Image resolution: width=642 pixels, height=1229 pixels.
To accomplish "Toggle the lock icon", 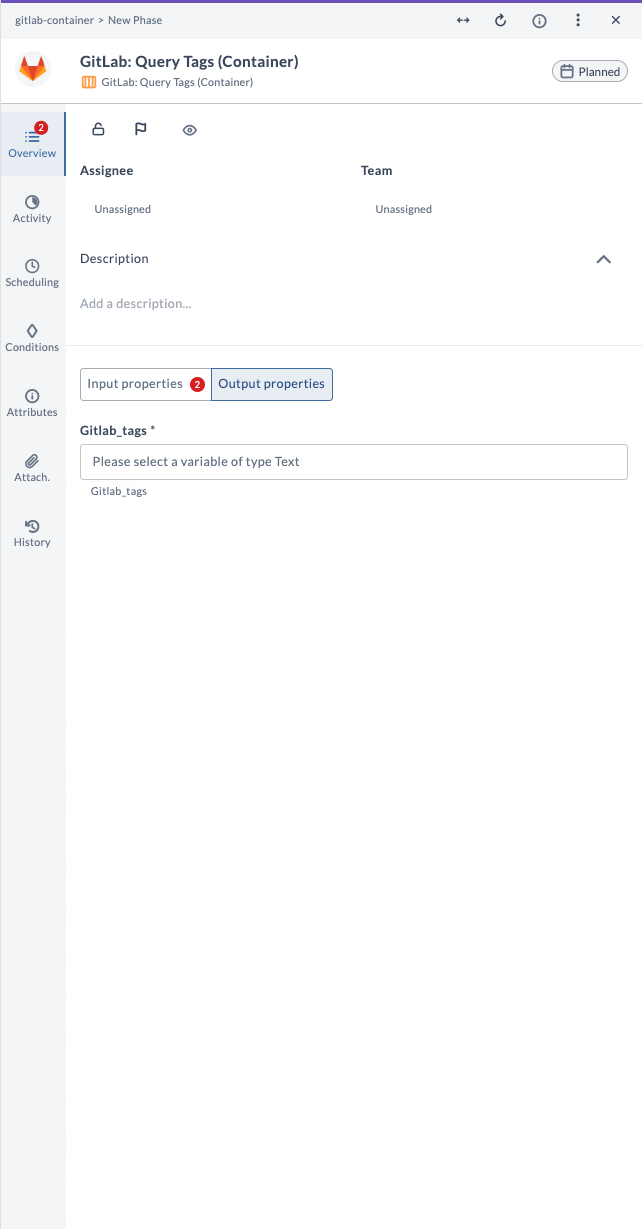I will [98, 129].
